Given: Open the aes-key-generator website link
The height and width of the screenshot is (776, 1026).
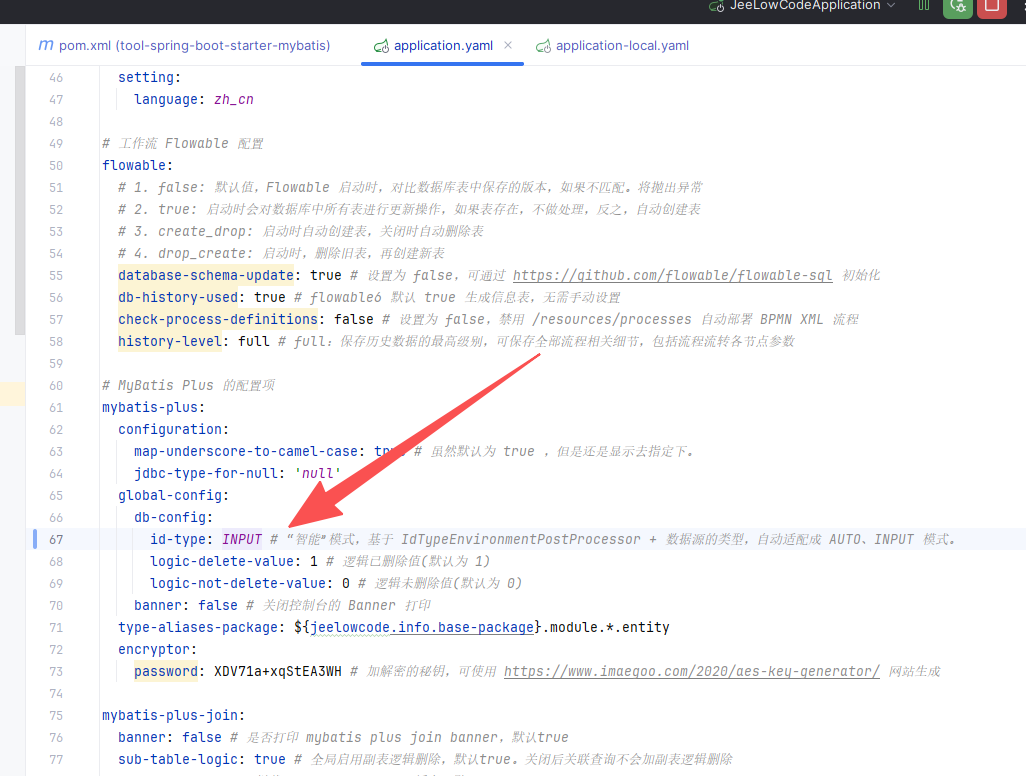Looking at the screenshot, I should (691, 671).
